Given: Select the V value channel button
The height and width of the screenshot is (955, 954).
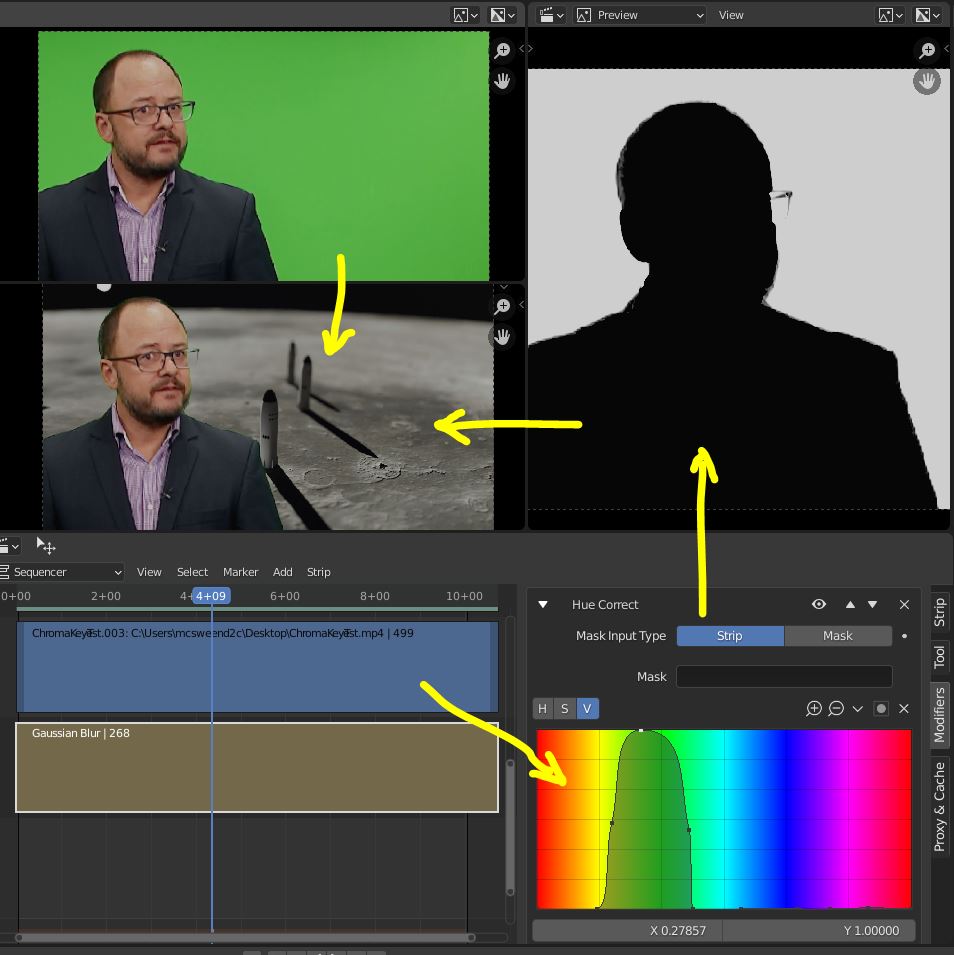Looking at the screenshot, I should 587,708.
